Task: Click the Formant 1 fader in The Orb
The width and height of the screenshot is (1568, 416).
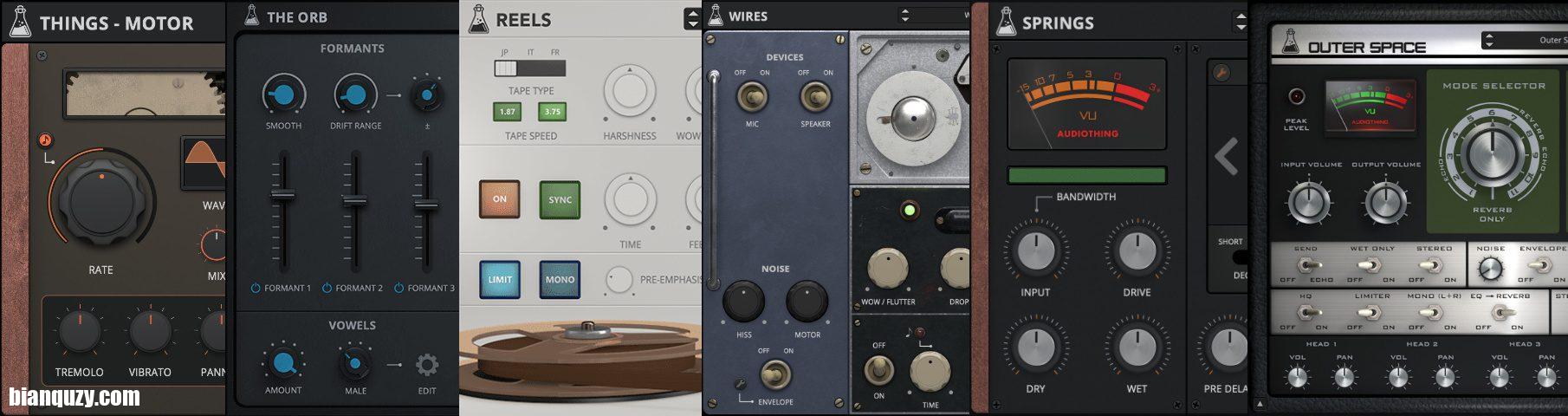Action: pos(282,194)
